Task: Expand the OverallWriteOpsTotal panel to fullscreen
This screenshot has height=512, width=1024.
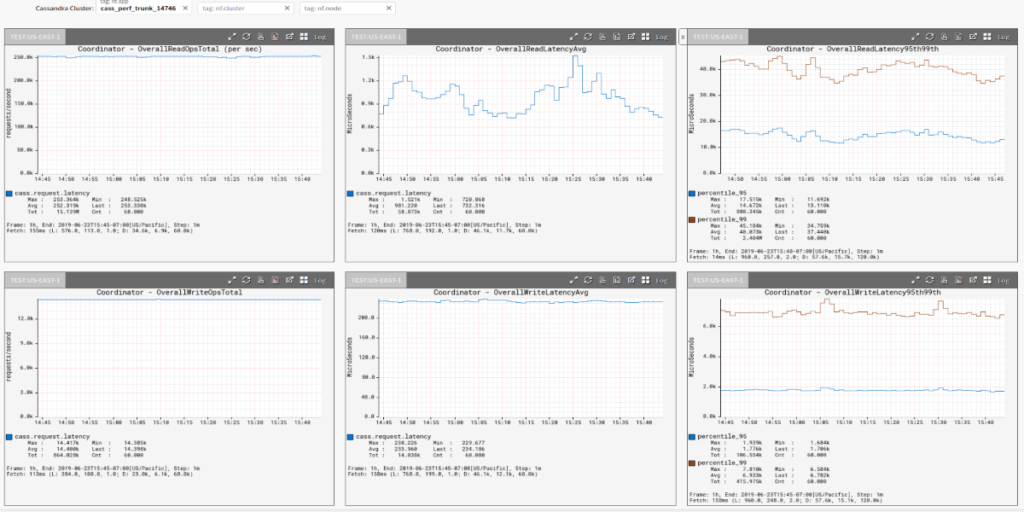Action: coord(232,280)
